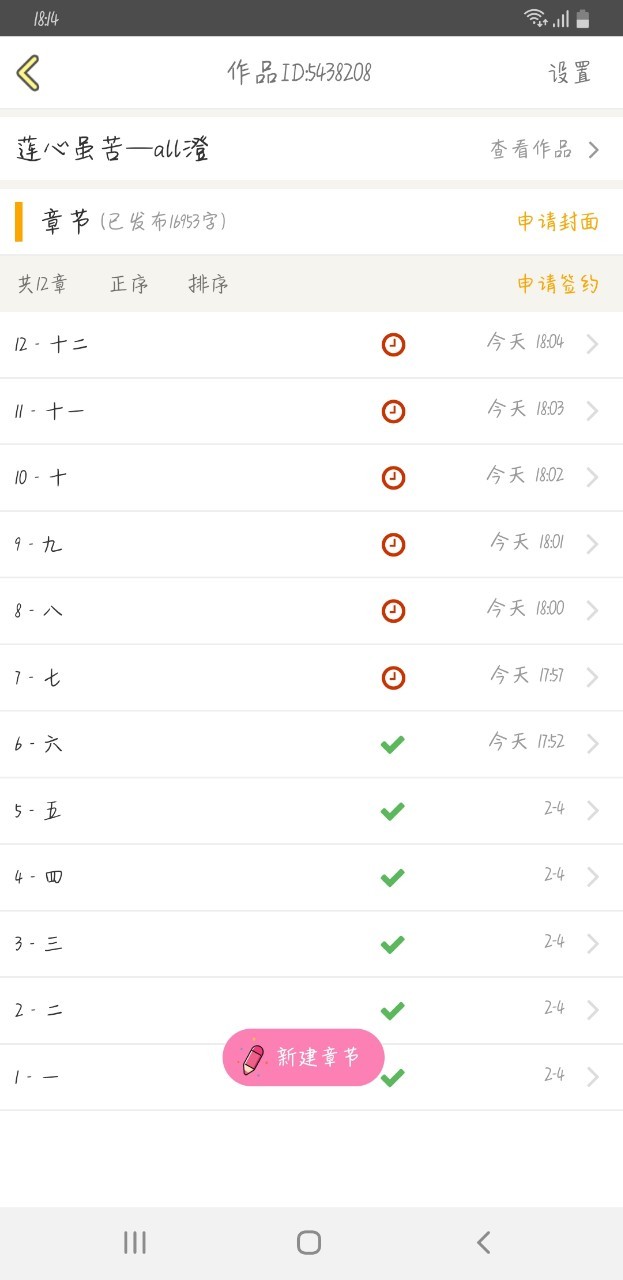This screenshot has width=623, height=1280.
Task: Open chapter 8 using the right chevron
Action: coord(593,611)
